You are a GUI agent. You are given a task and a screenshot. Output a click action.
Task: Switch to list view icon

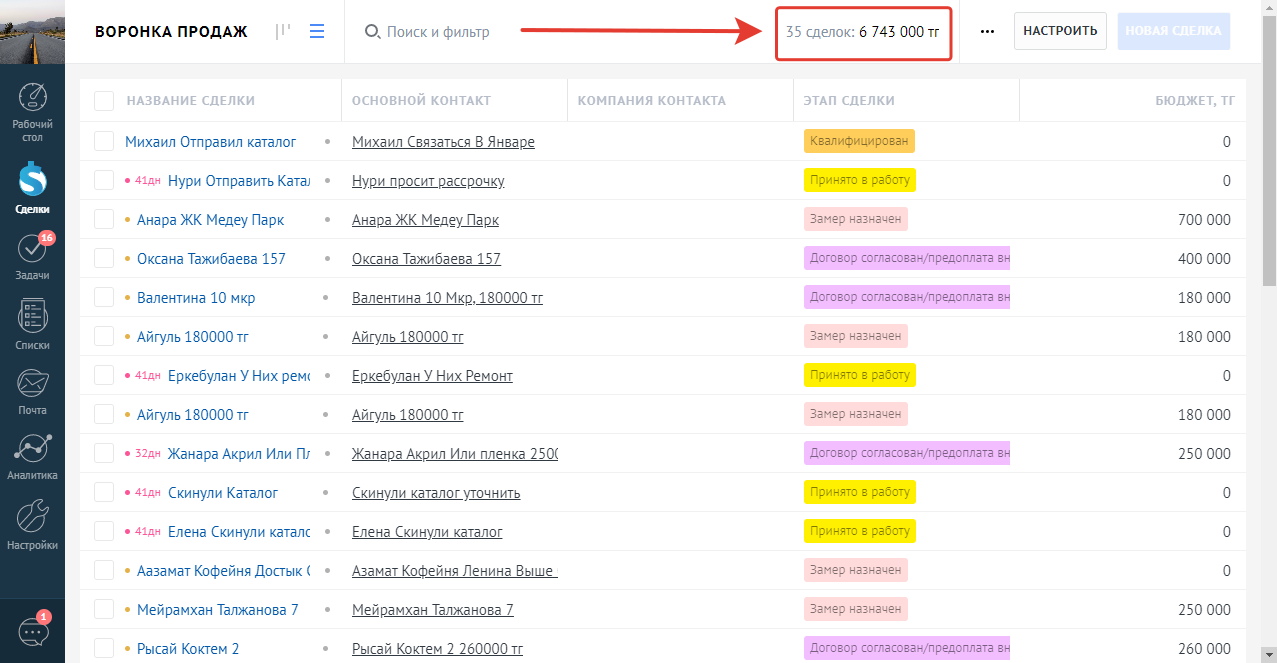[317, 32]
